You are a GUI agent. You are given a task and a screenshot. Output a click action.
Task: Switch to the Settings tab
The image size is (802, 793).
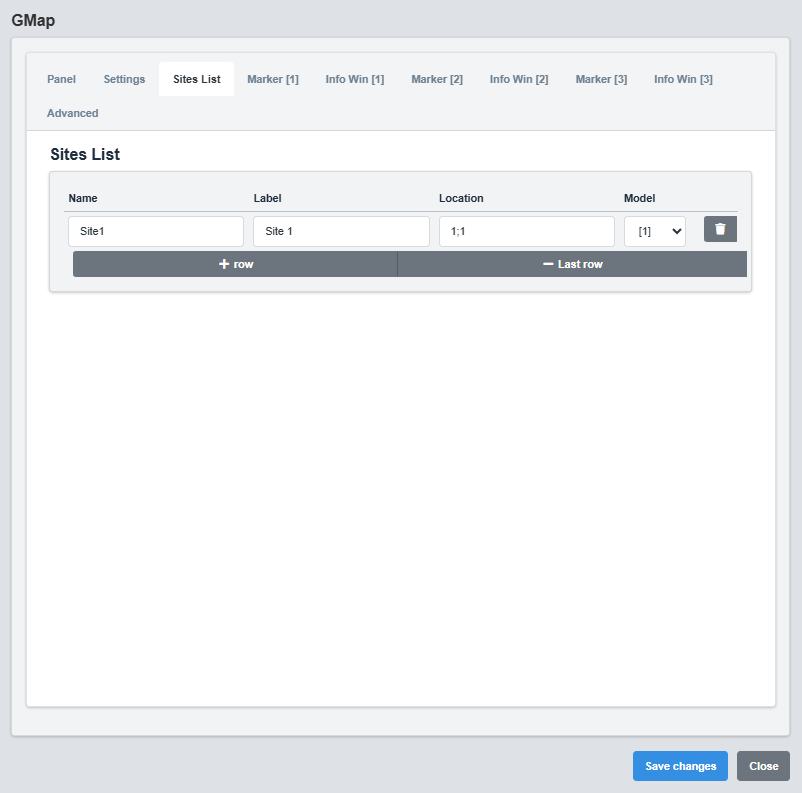123,79
